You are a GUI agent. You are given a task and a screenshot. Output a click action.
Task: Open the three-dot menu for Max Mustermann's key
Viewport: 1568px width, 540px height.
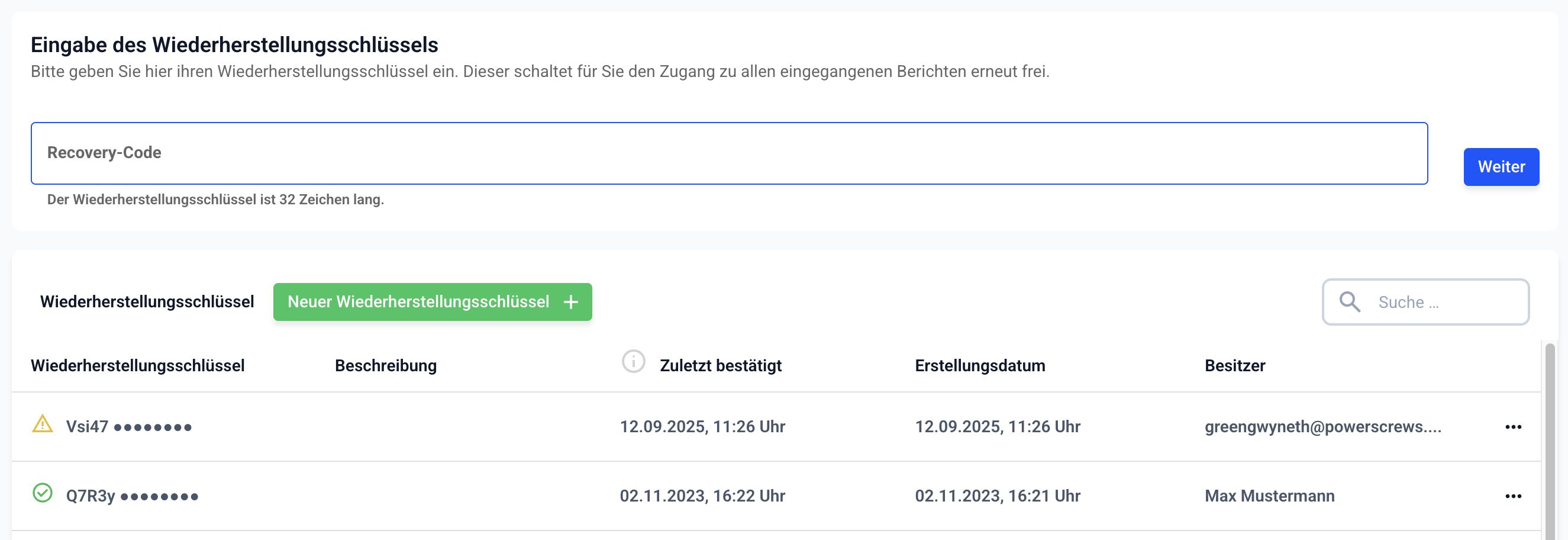(1512, 496)
